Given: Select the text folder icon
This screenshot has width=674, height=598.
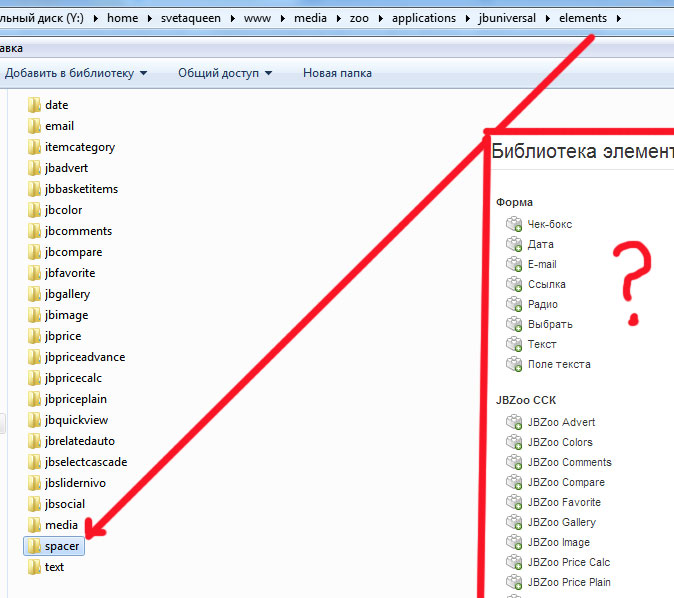Looking at the screenshot, I should (x=34, y=567).
